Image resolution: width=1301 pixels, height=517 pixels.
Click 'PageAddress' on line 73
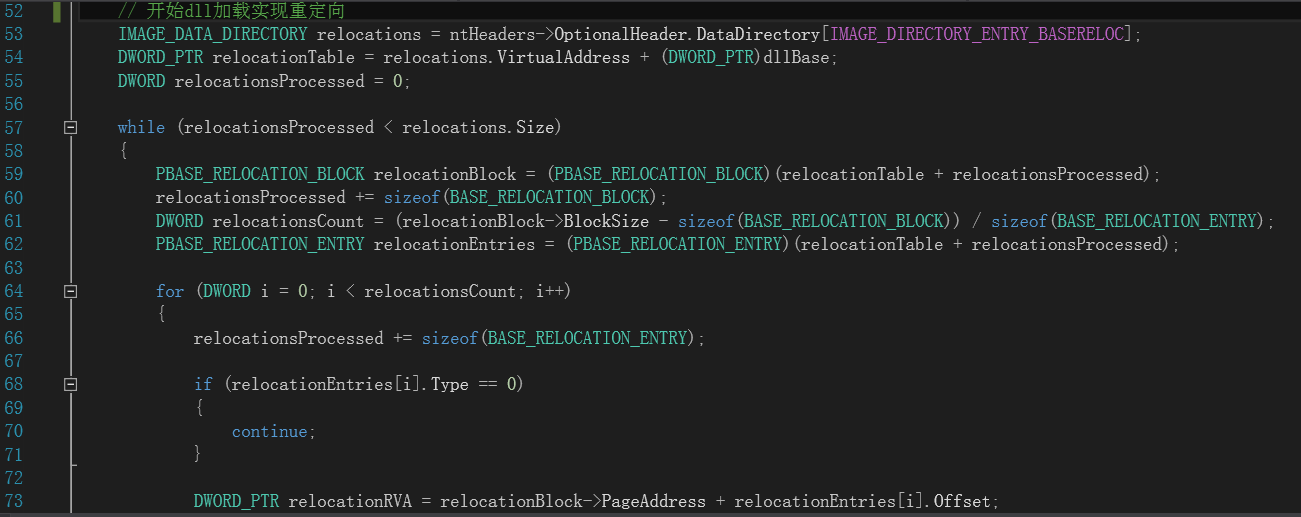coord(653,501)
